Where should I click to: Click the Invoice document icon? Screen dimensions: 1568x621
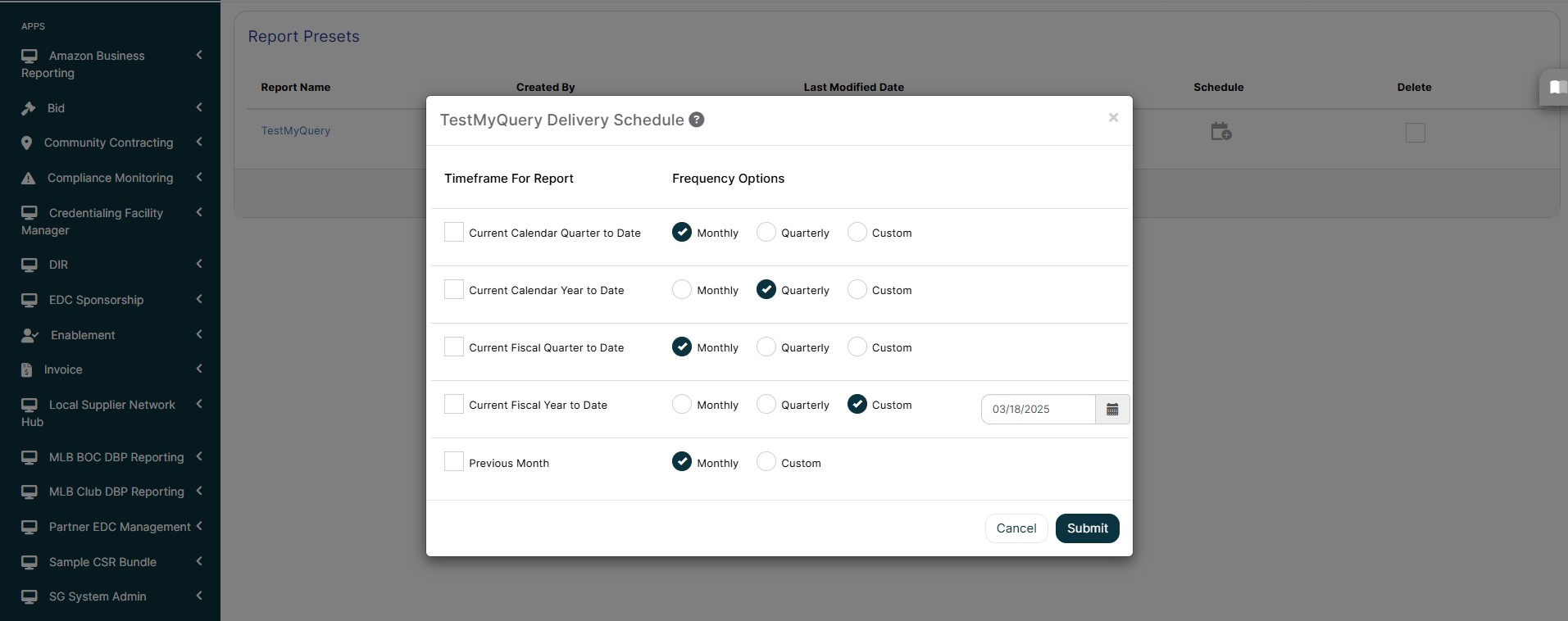(26, 369)
